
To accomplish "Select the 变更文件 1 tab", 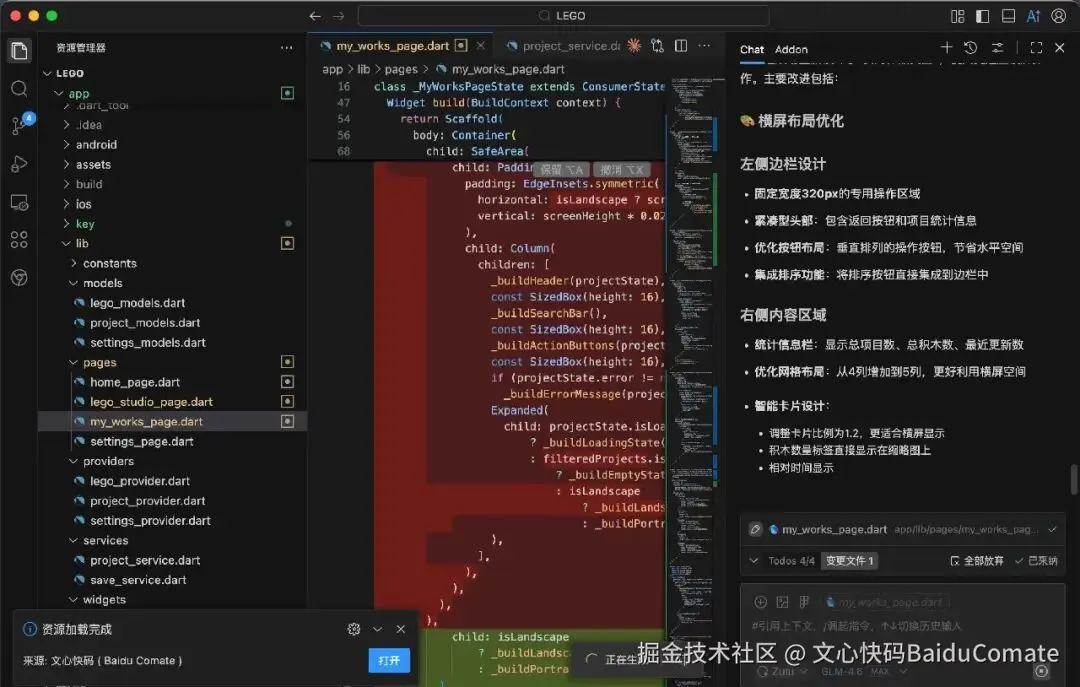I will 849,561.
